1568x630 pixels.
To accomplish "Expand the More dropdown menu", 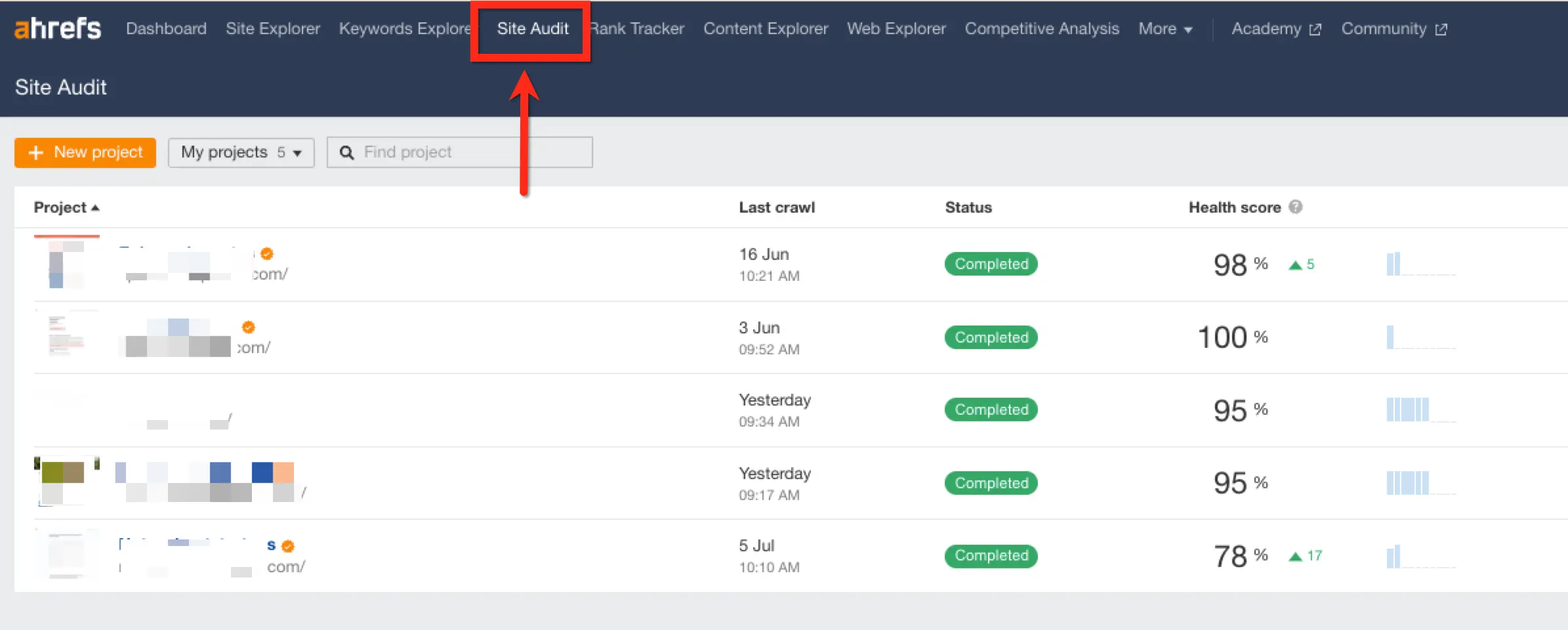I will tap(1165, 28).
